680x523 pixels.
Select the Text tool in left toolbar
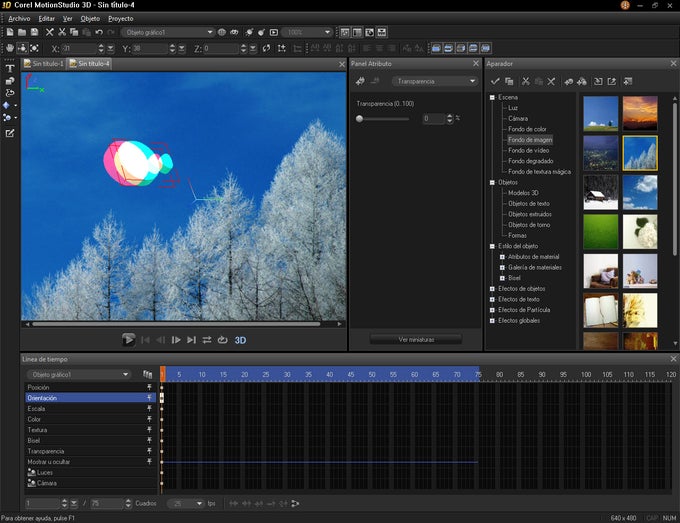tap(10, 68)
